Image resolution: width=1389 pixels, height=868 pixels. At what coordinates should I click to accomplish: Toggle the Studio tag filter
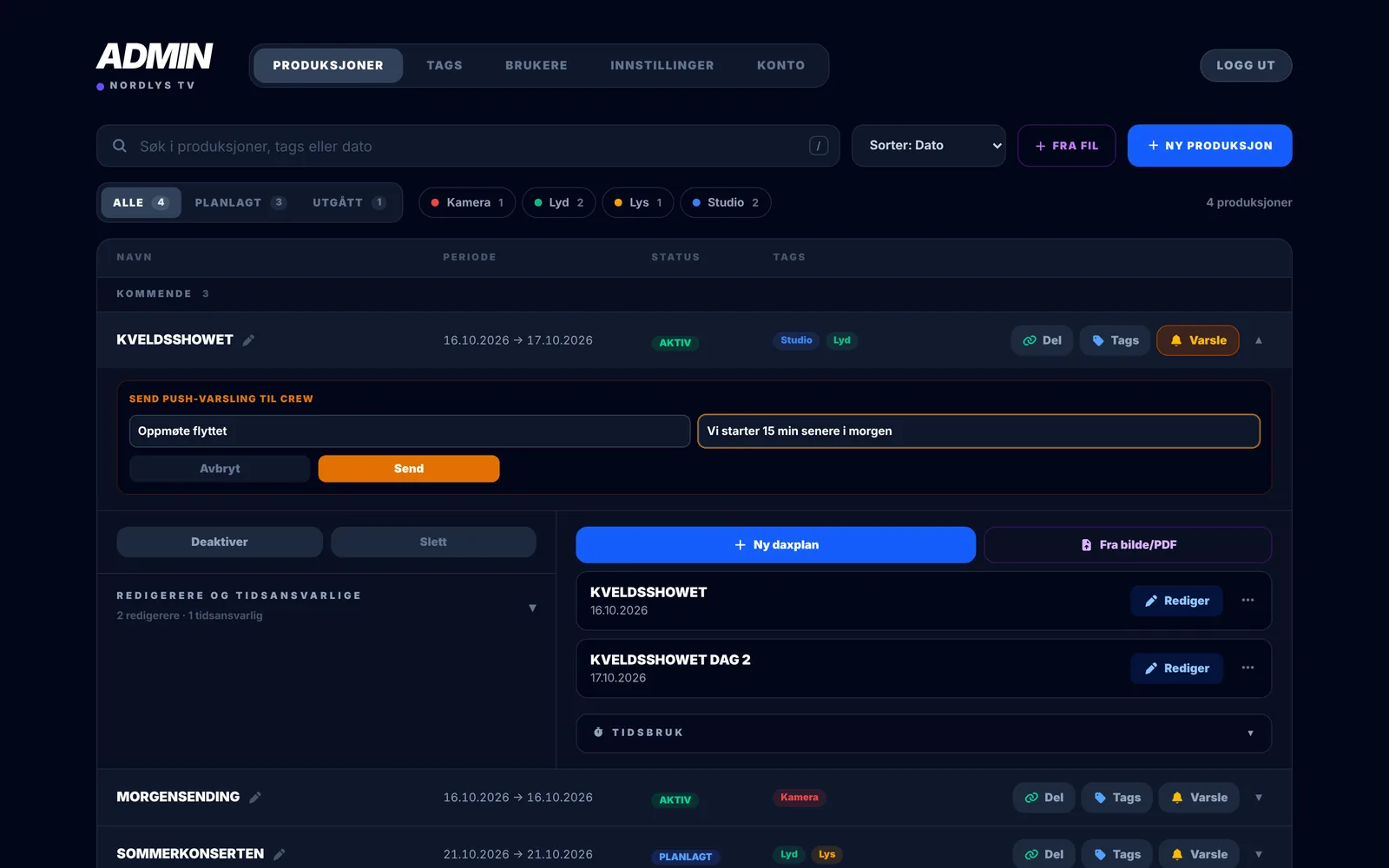[726, 202]
